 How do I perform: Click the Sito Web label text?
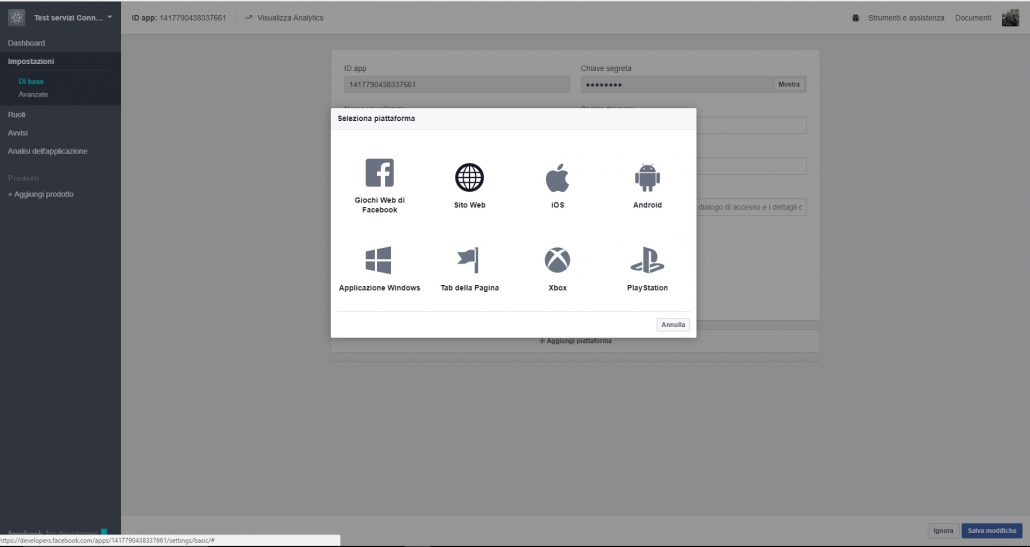click(x=469, y=205)
